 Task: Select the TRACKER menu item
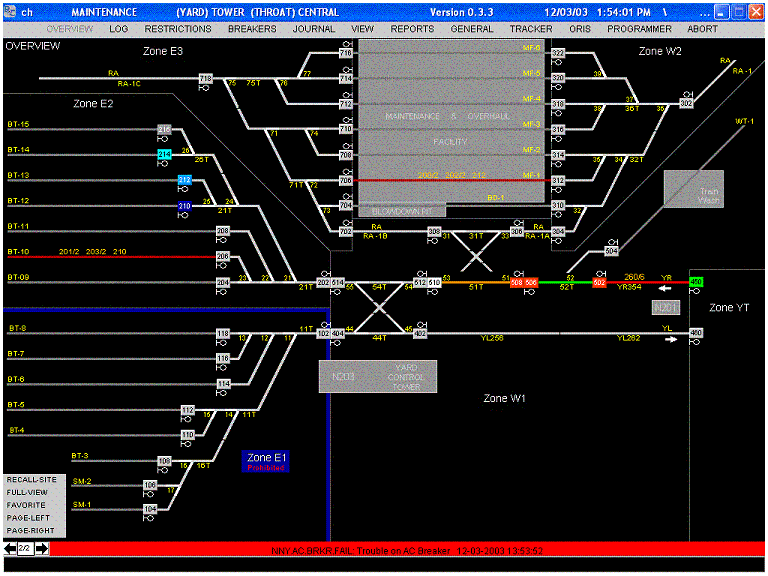pos(531,29)
